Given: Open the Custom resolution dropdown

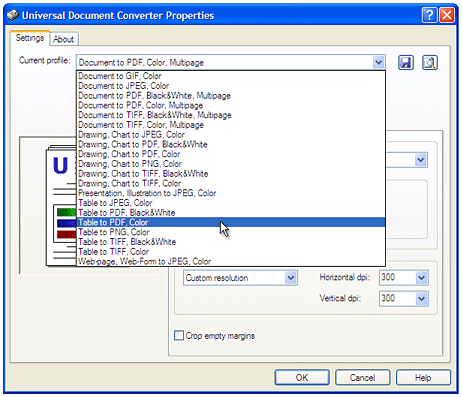Looking at the screenshot, I should [240, 278].
